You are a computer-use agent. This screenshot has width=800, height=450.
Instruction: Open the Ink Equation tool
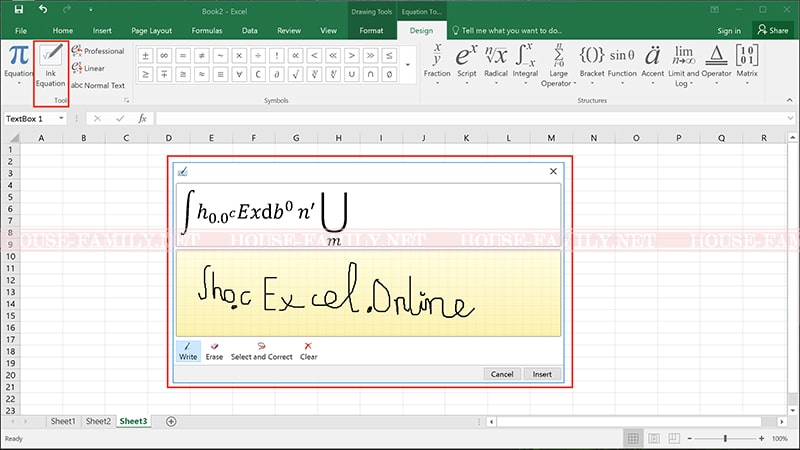pyautogui.click(x=51, y=67)
